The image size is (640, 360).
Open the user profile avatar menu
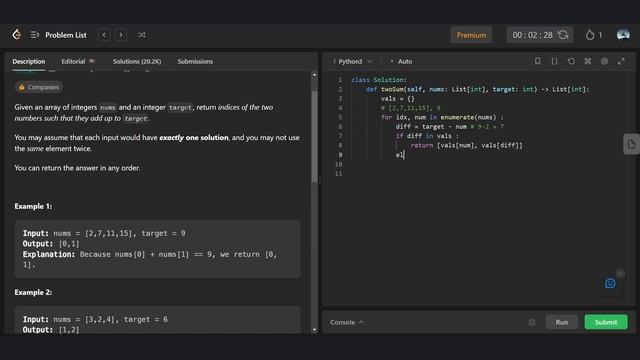tap(623, 35)
